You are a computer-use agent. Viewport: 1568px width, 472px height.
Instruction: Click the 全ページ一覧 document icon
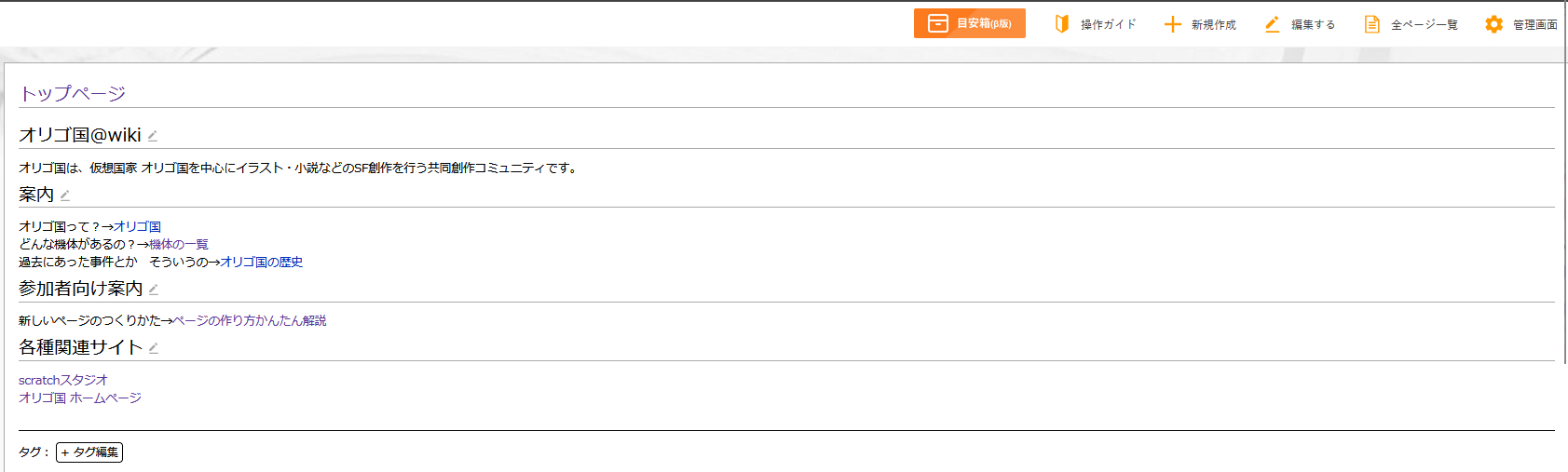click(1372, 24)
